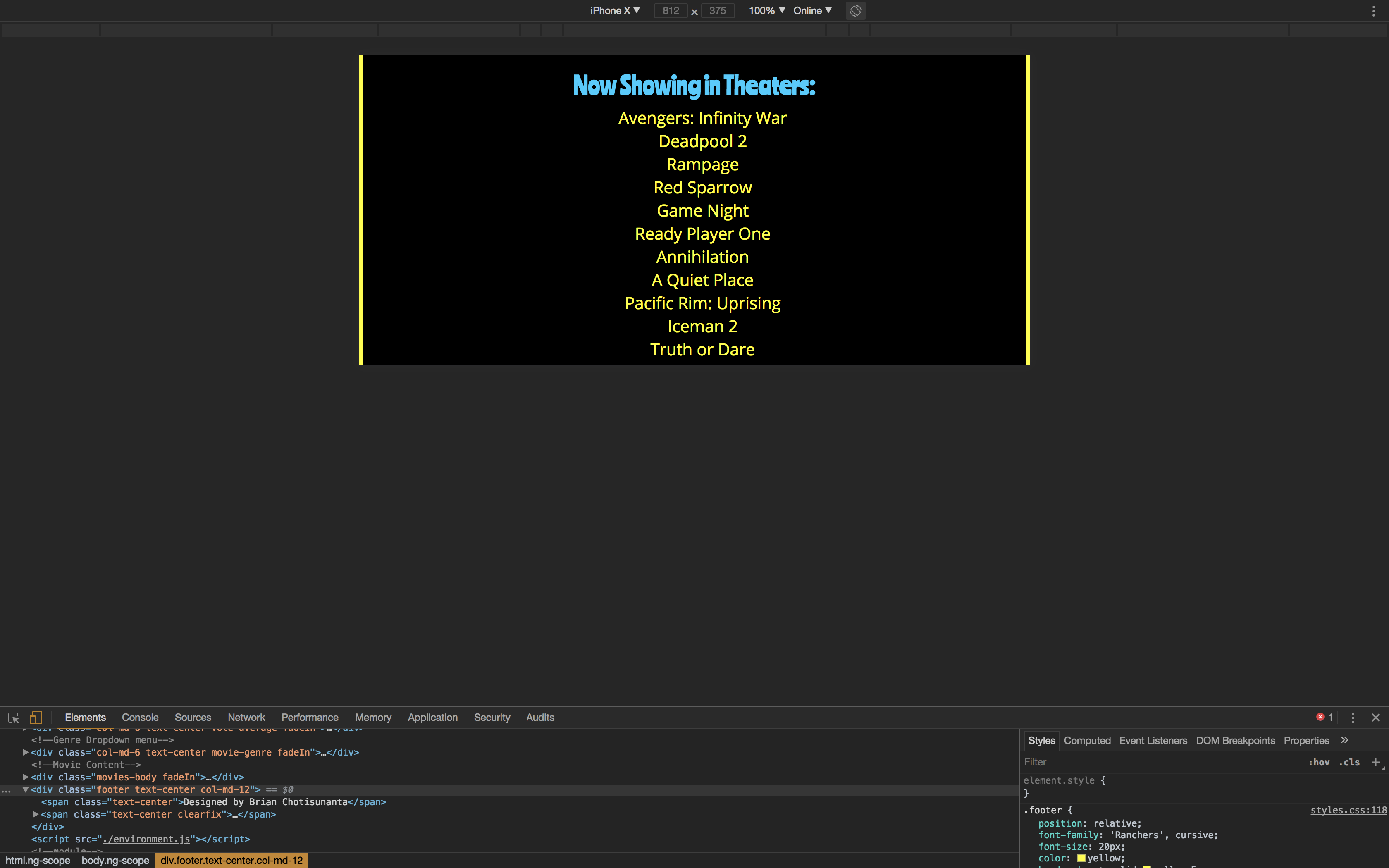Click the Red Sparrow movie title

702,188
